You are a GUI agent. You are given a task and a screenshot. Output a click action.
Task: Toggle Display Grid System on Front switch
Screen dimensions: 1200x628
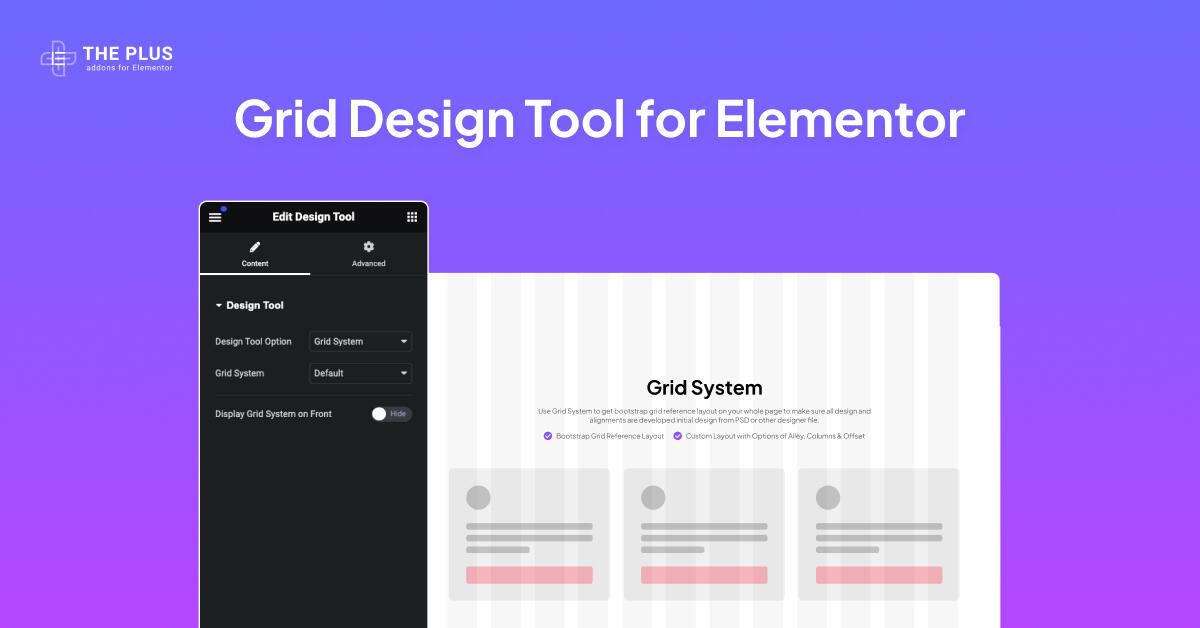tap(391, 414)
